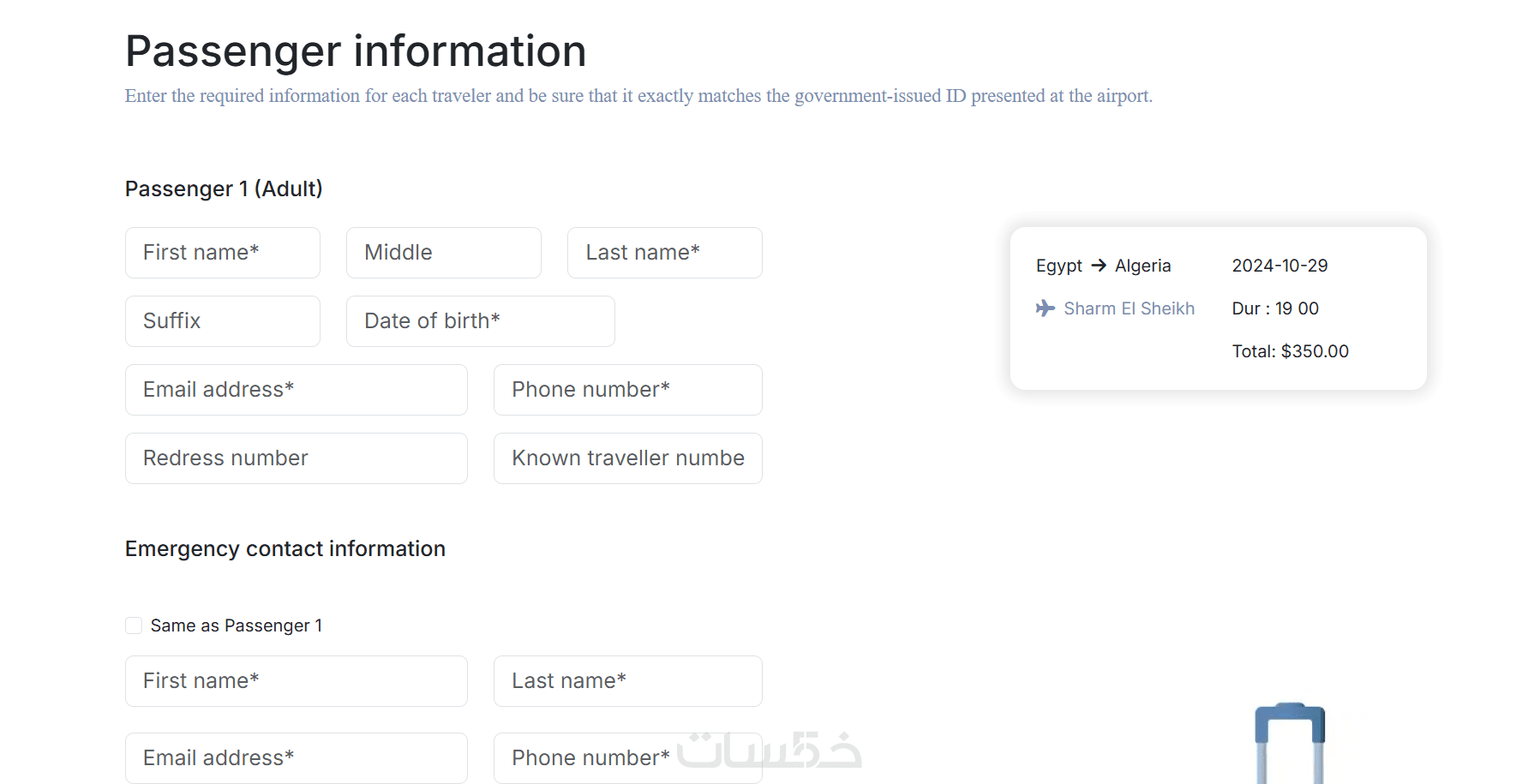Focus Passenger 1 First name field

[x=223, y=253]
